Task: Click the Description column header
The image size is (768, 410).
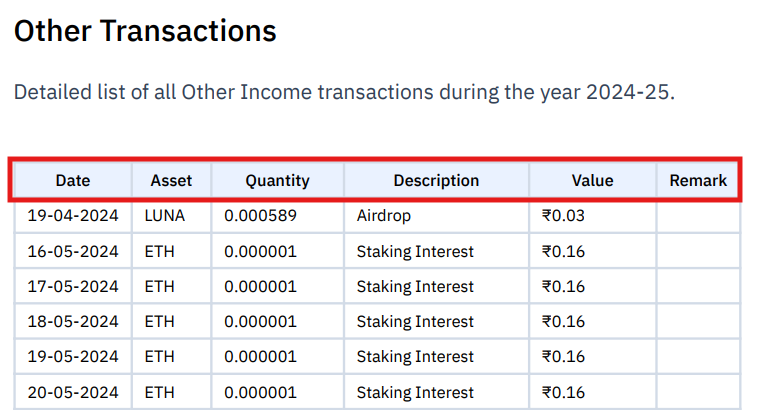Action: [436, 180]
